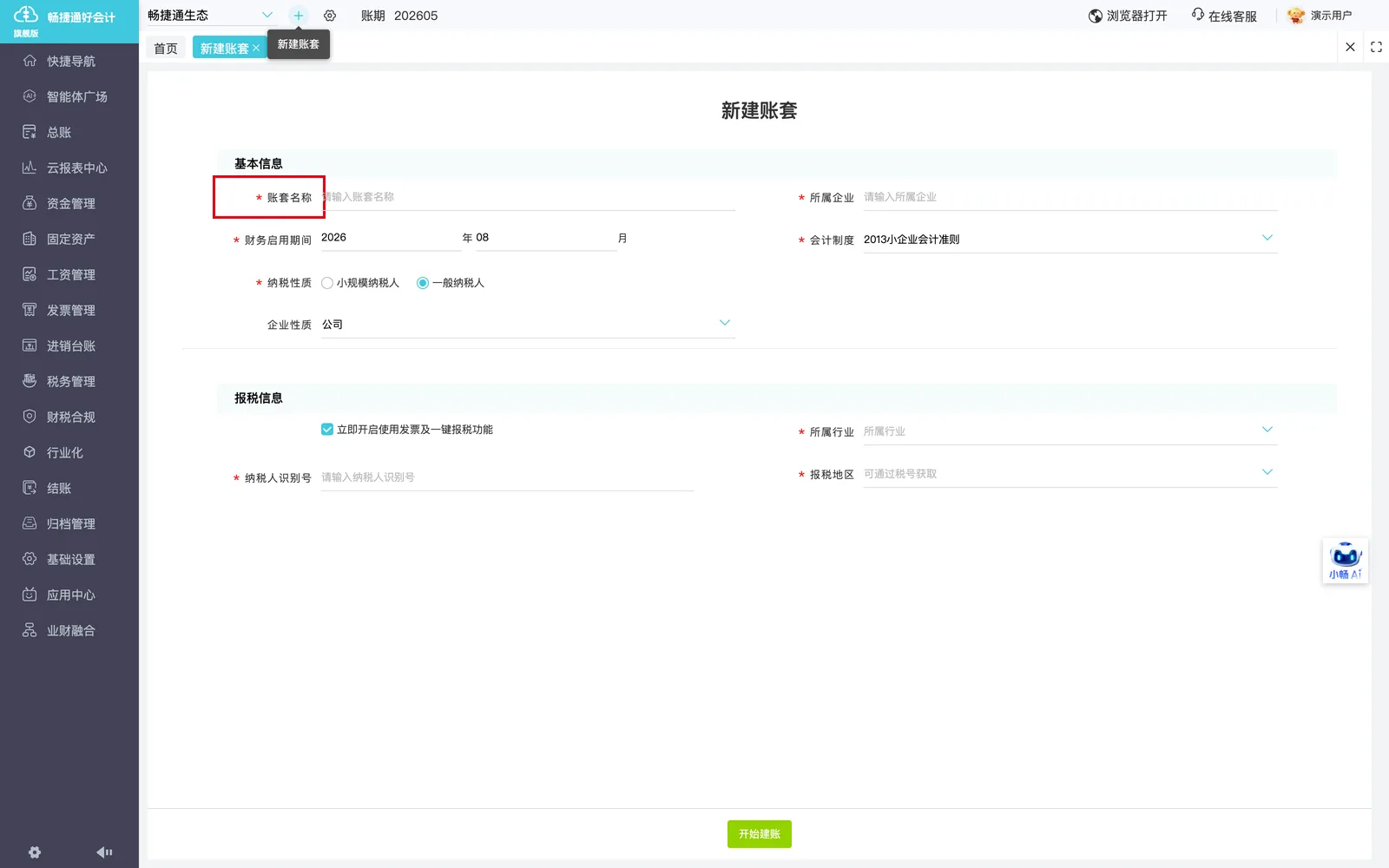Image resolution: width=1389 pixels, height=868 pixels.
Task: Click the 开始建账 button
Action: point(760,834)
